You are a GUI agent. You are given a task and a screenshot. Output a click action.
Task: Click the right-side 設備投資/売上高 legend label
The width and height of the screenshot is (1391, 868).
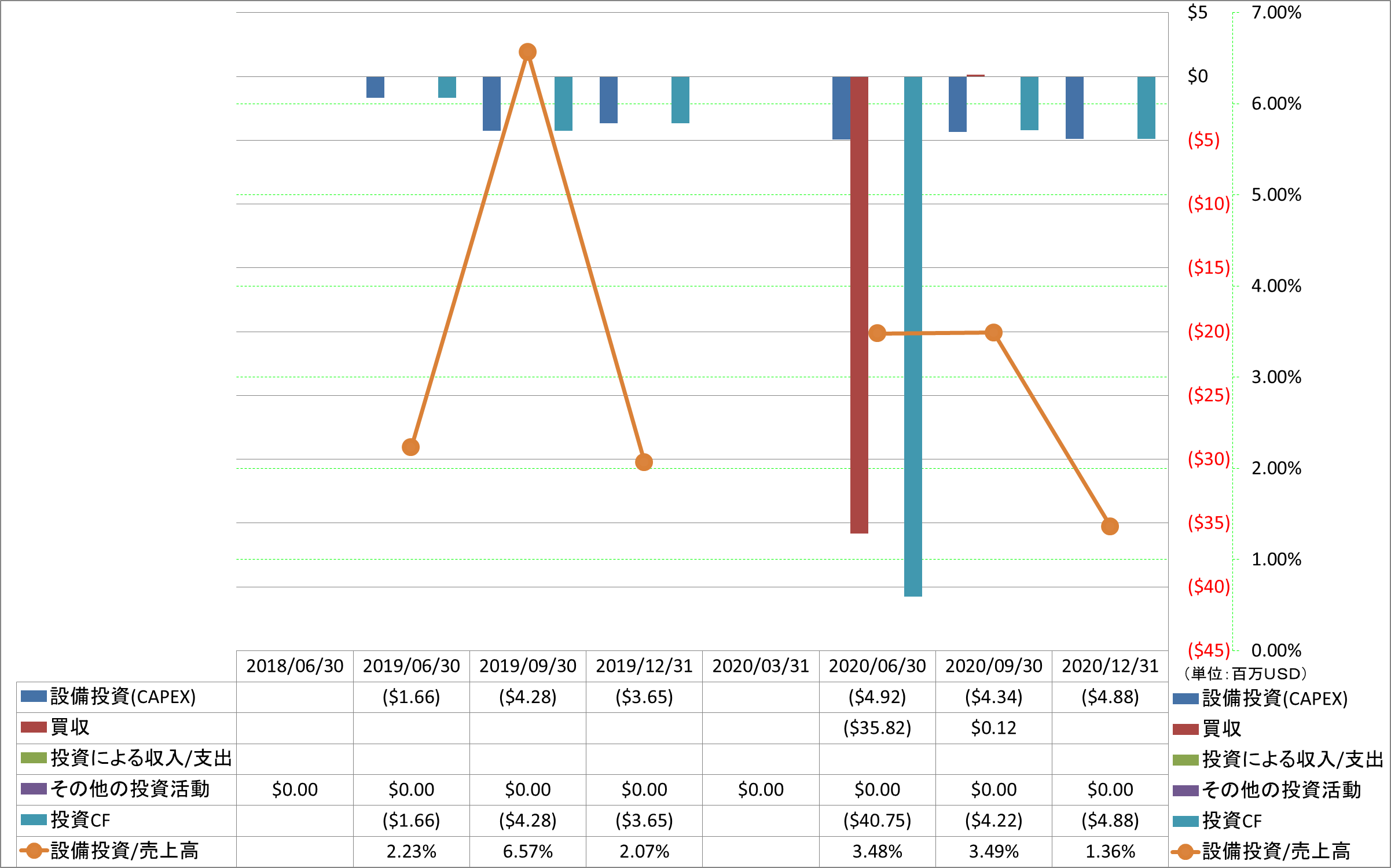(1276, 851)
